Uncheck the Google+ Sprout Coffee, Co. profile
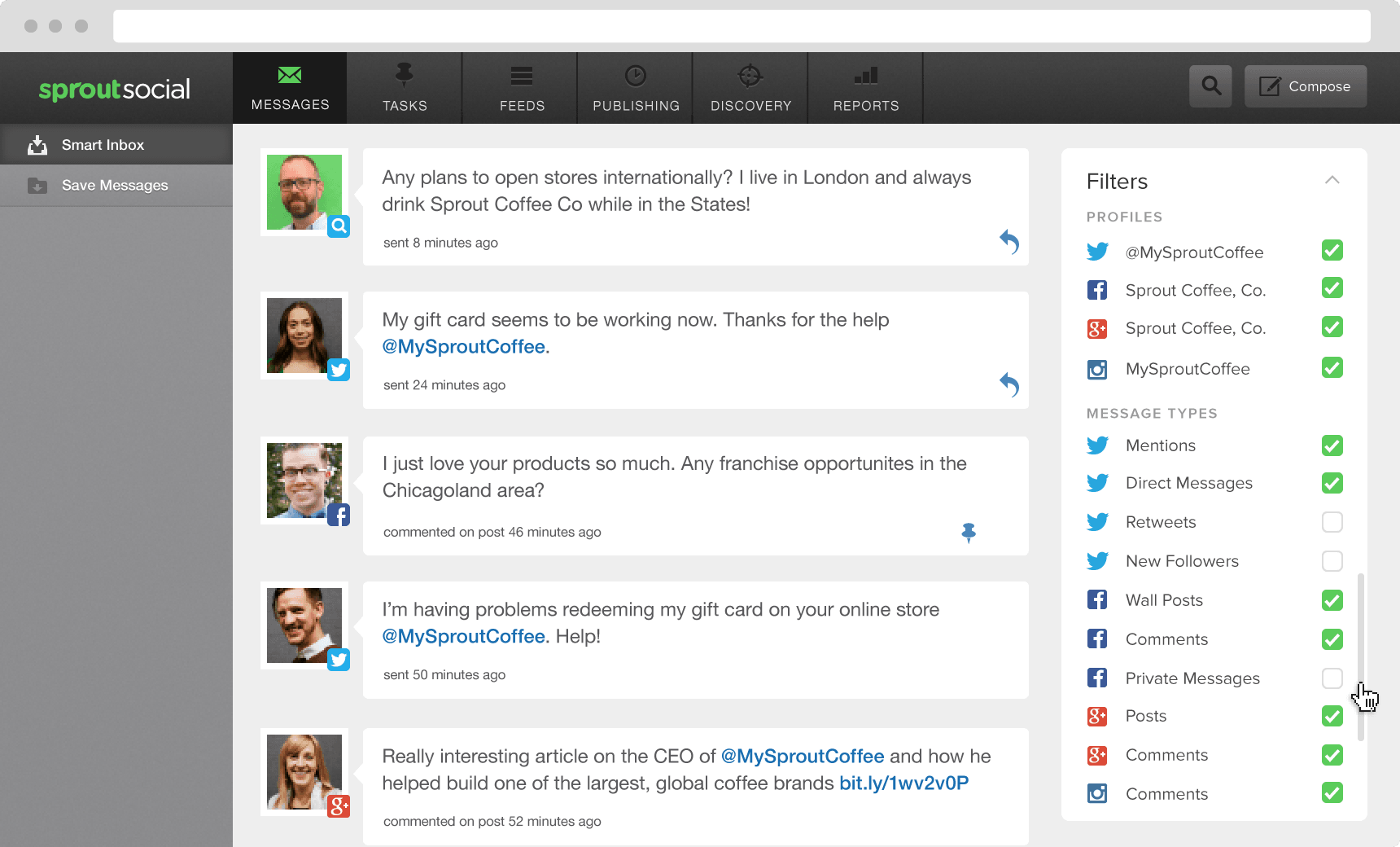The height and width of the screenshot is (847, 1400). 1332,327
